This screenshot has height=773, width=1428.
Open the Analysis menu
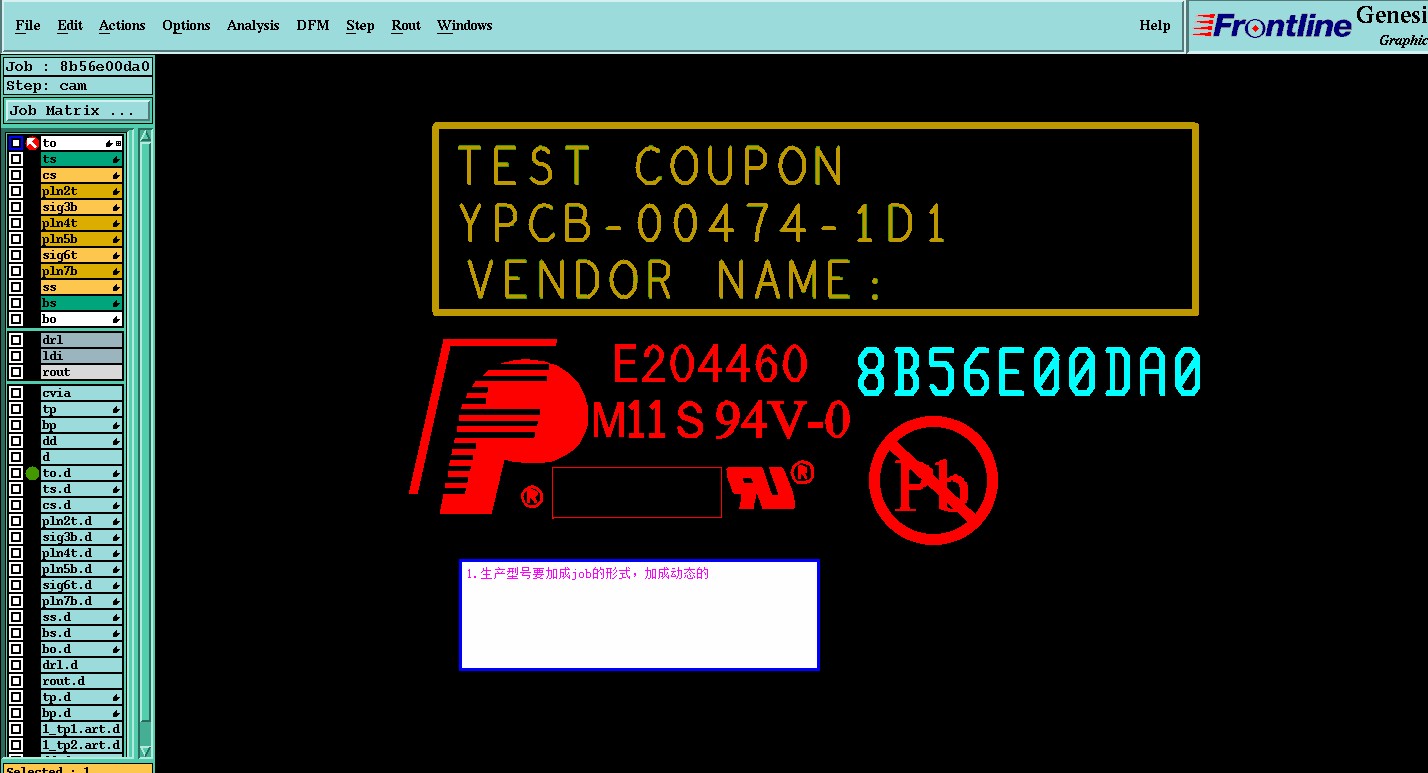(253, 26)
